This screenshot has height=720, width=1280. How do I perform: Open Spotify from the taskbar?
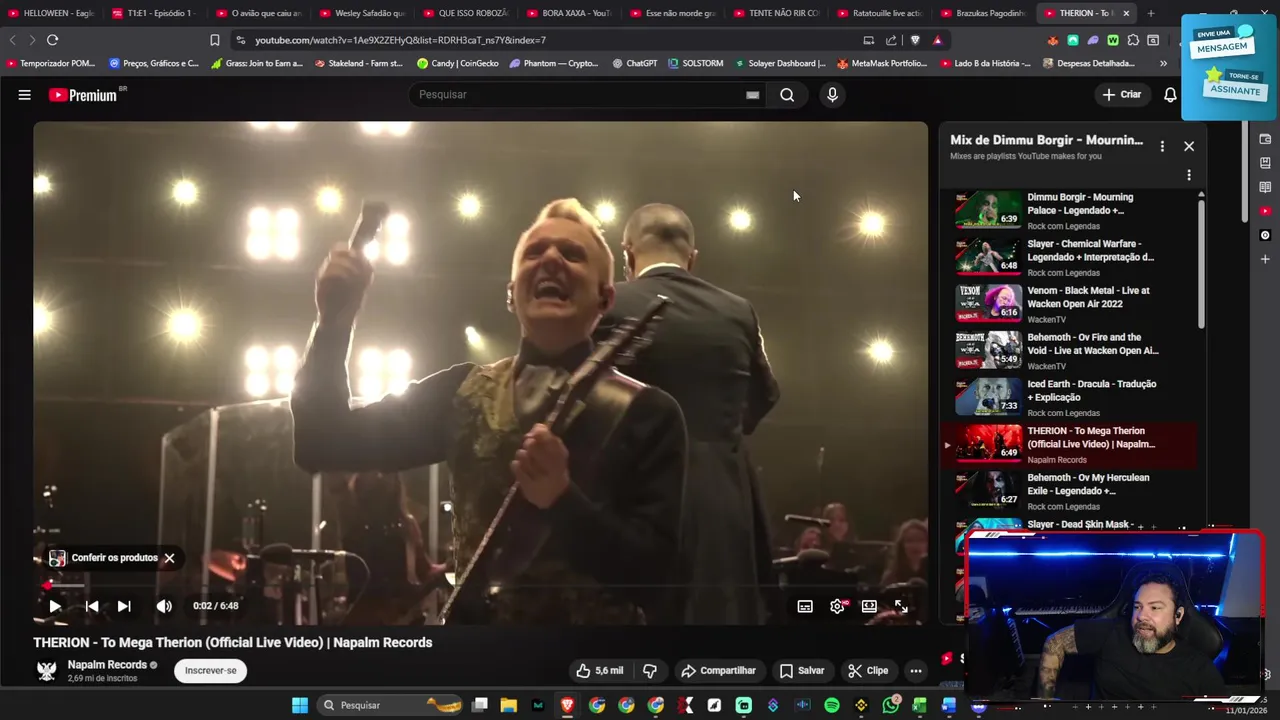coord(832,705)
